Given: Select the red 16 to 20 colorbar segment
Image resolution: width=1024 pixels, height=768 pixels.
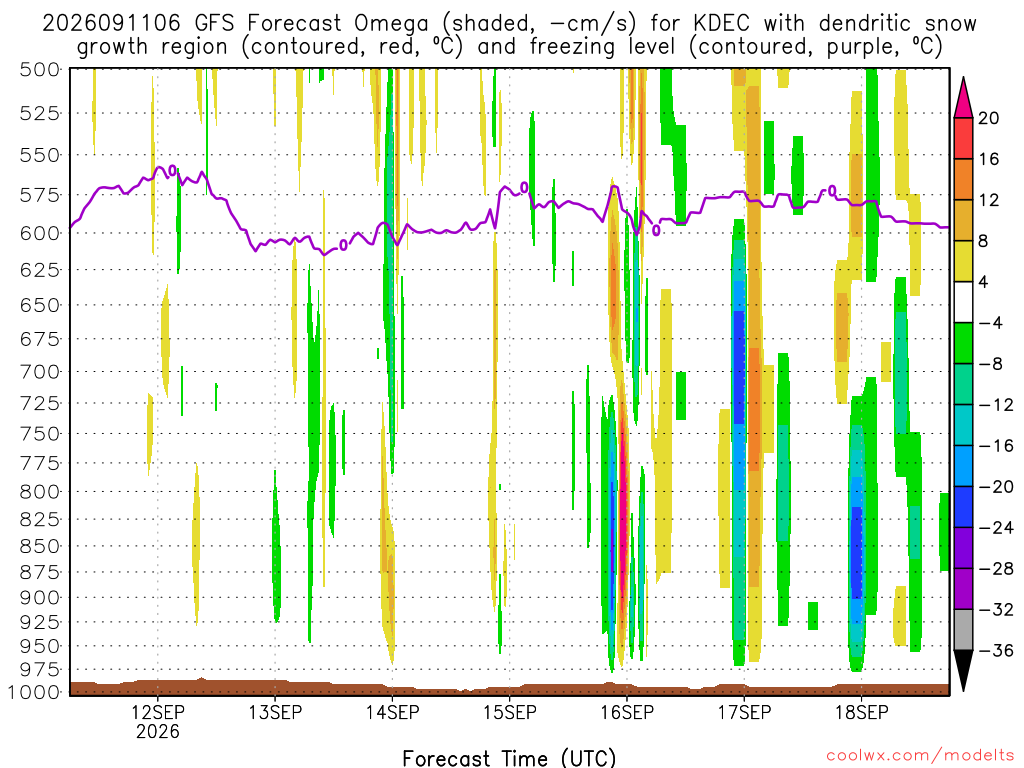Looking at the screenshot, I should point(963,138).
